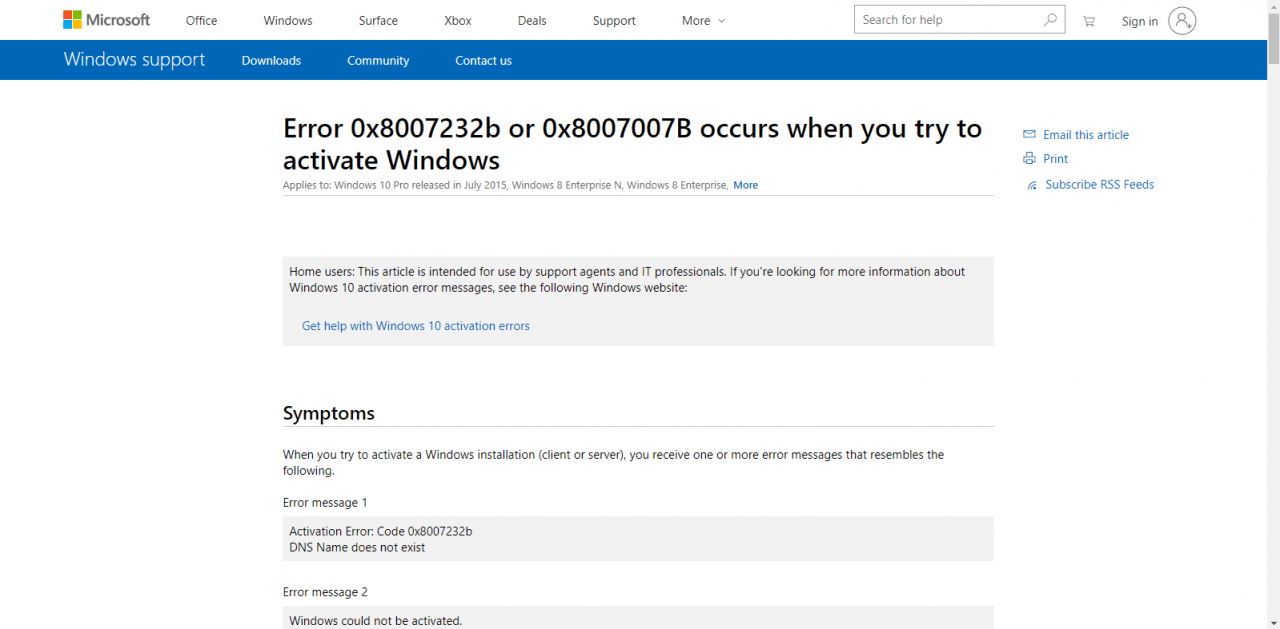Open the Office menu item
Screen dimensions: 1280x629
coord(201,20)
